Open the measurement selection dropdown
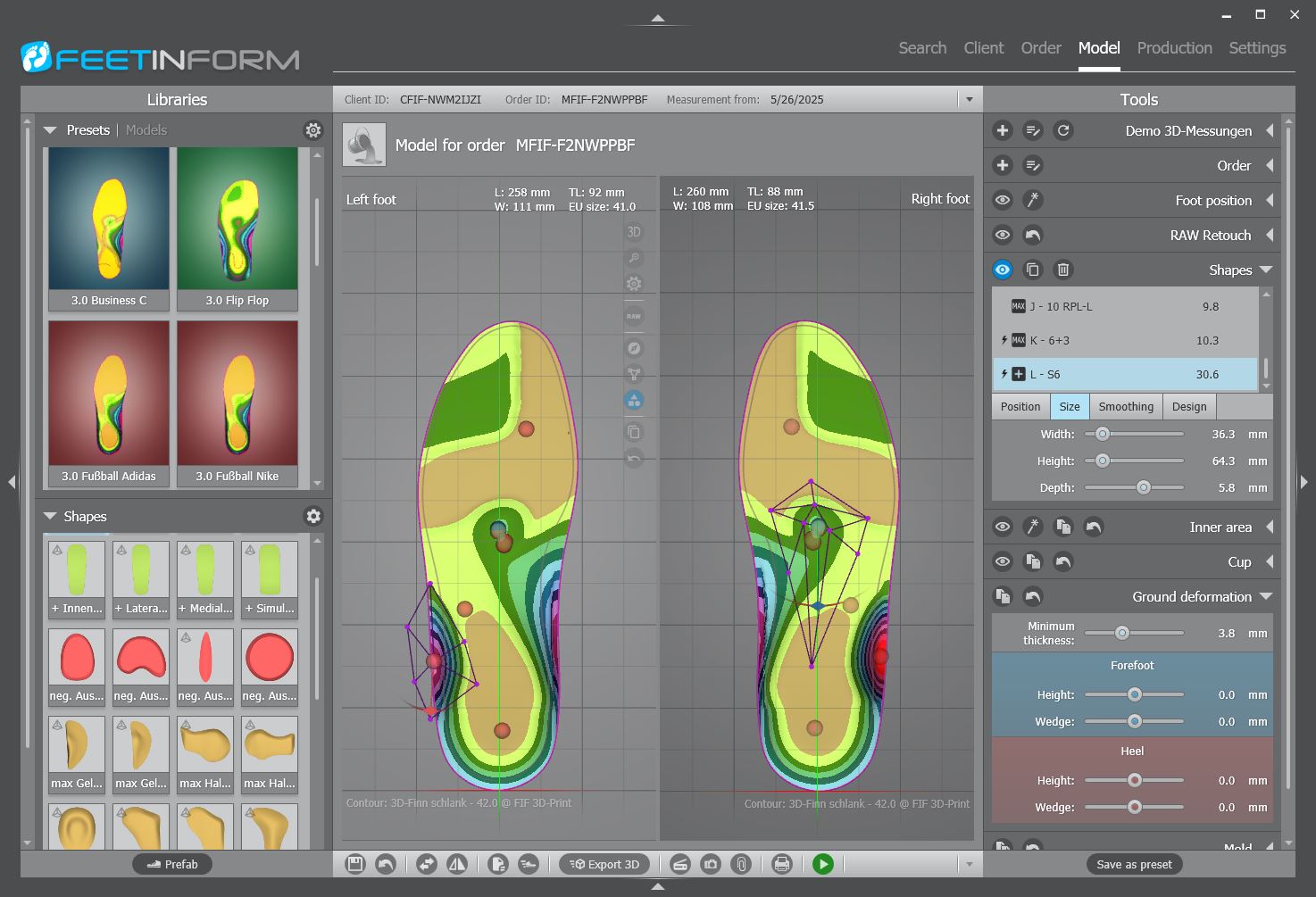1316x897 pixels. [x=969, y=99]
